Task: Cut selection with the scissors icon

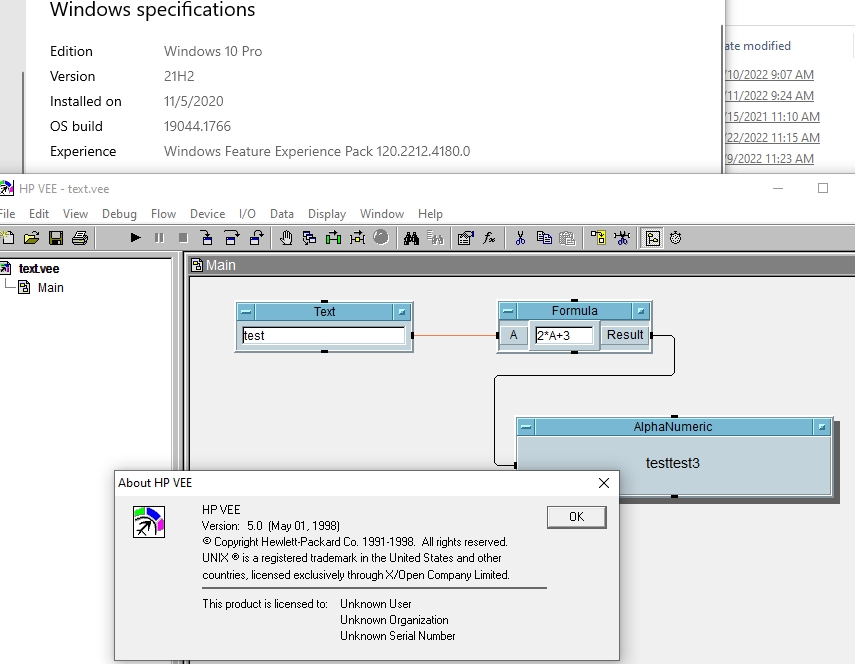Action: (x=520, y=238)
